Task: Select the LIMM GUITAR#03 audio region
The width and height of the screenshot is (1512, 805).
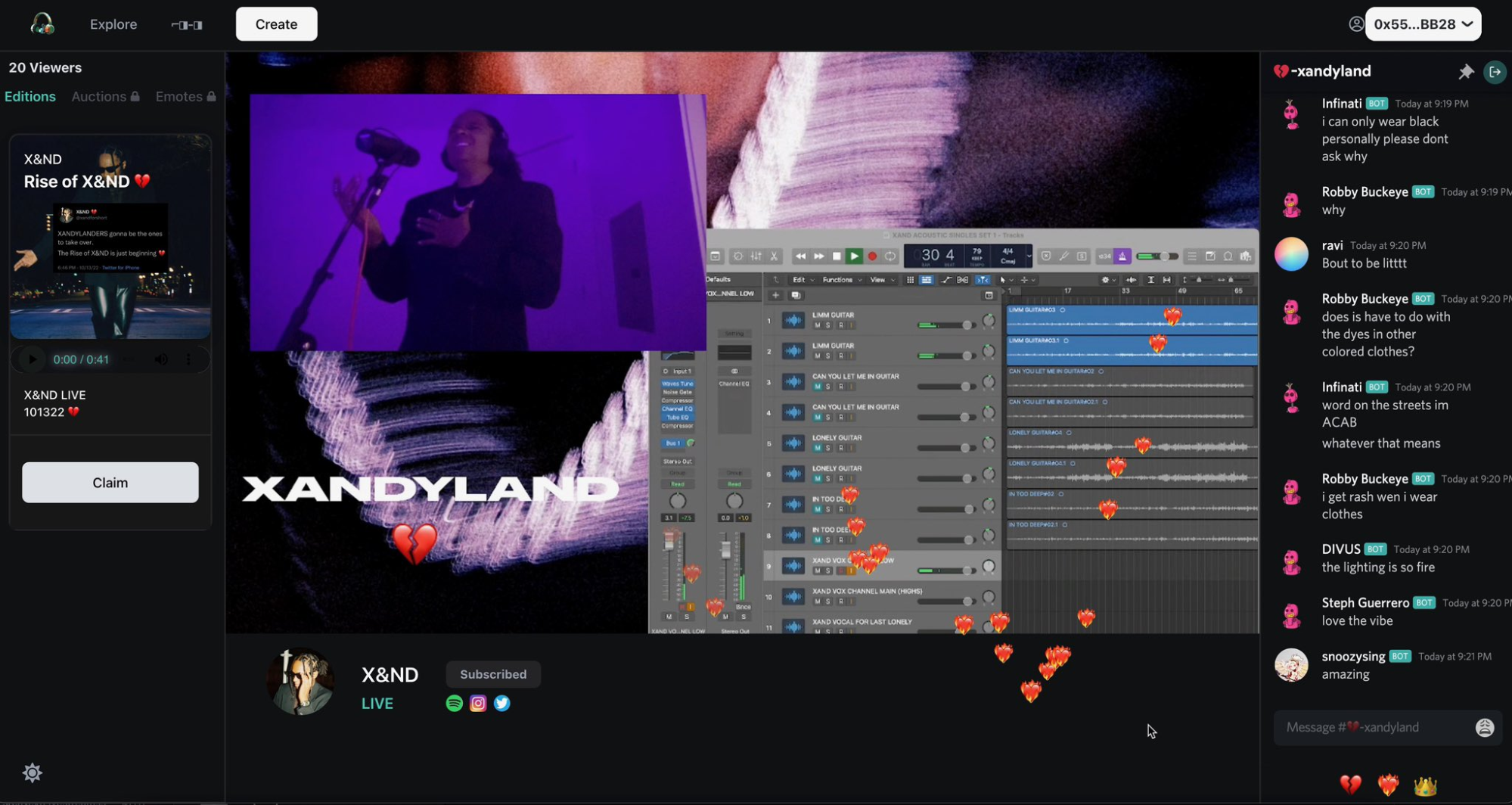Action: (x=1132, y=320)
